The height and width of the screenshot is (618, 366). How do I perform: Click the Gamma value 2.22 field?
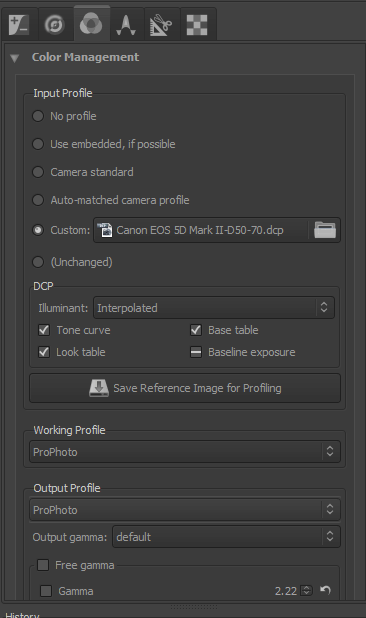click(286, 591)
